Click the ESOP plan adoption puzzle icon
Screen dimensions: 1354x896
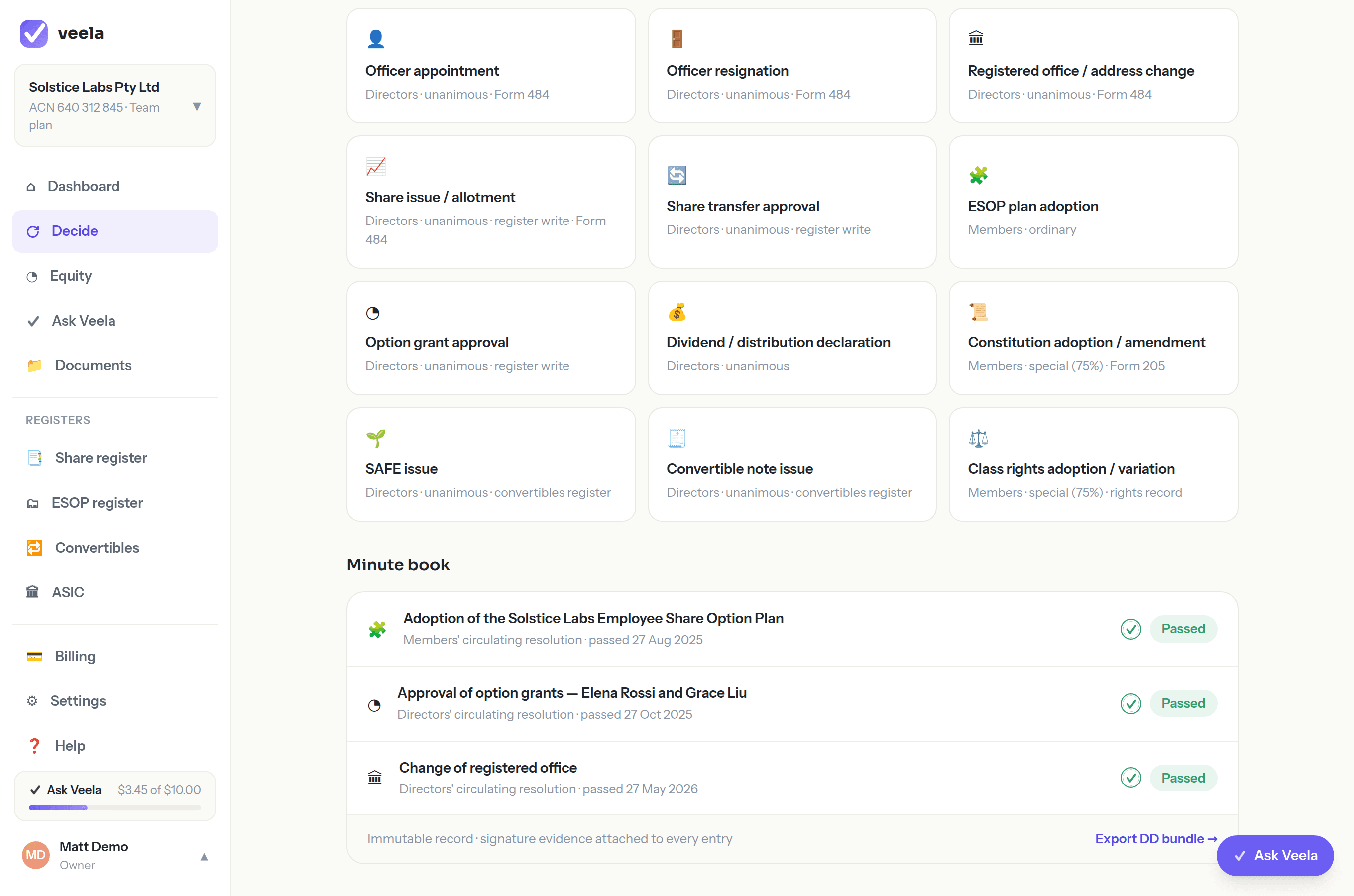(x=979, y=175)
